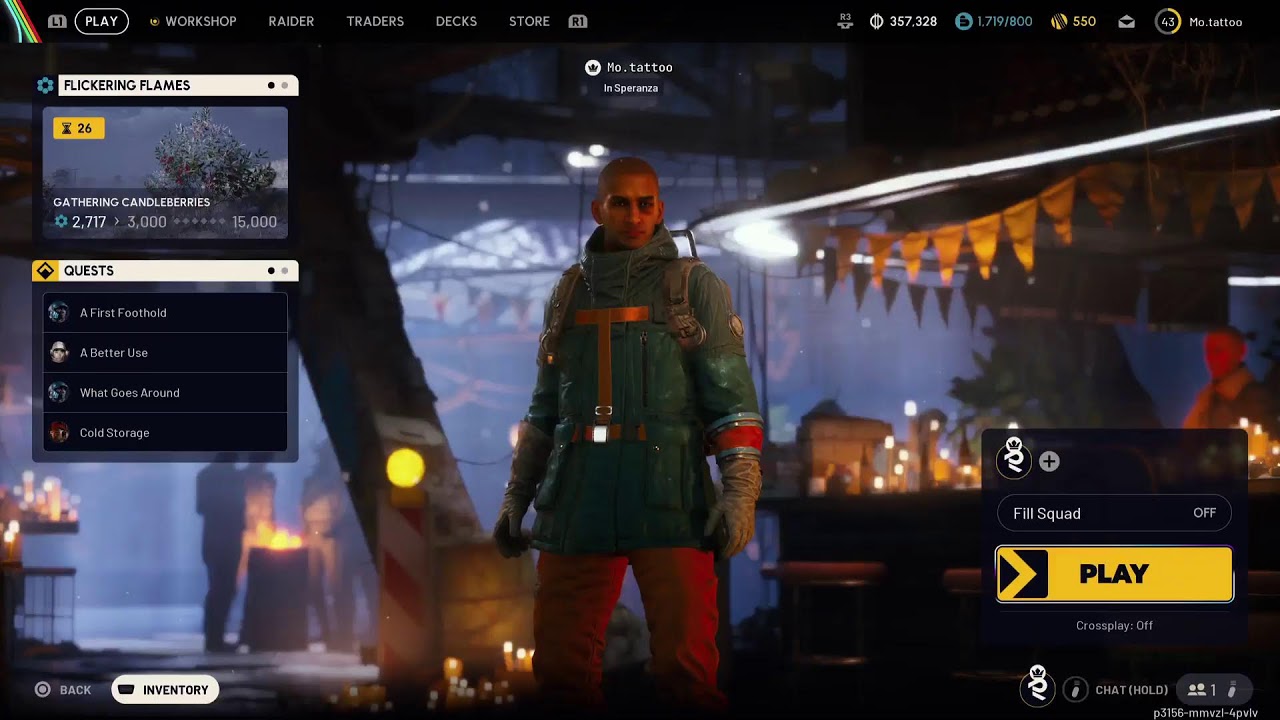This screenshot has width=1280, height=720.
Task: Toggle the Fill Squad OFF switch
Action: pos(1114,513)
